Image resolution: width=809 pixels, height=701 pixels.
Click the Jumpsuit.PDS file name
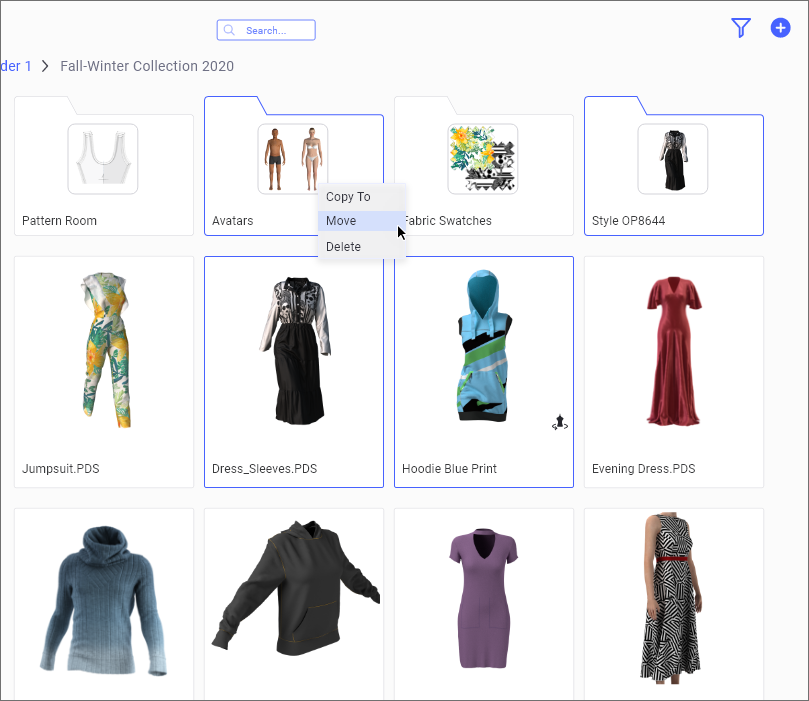point(60,469)
